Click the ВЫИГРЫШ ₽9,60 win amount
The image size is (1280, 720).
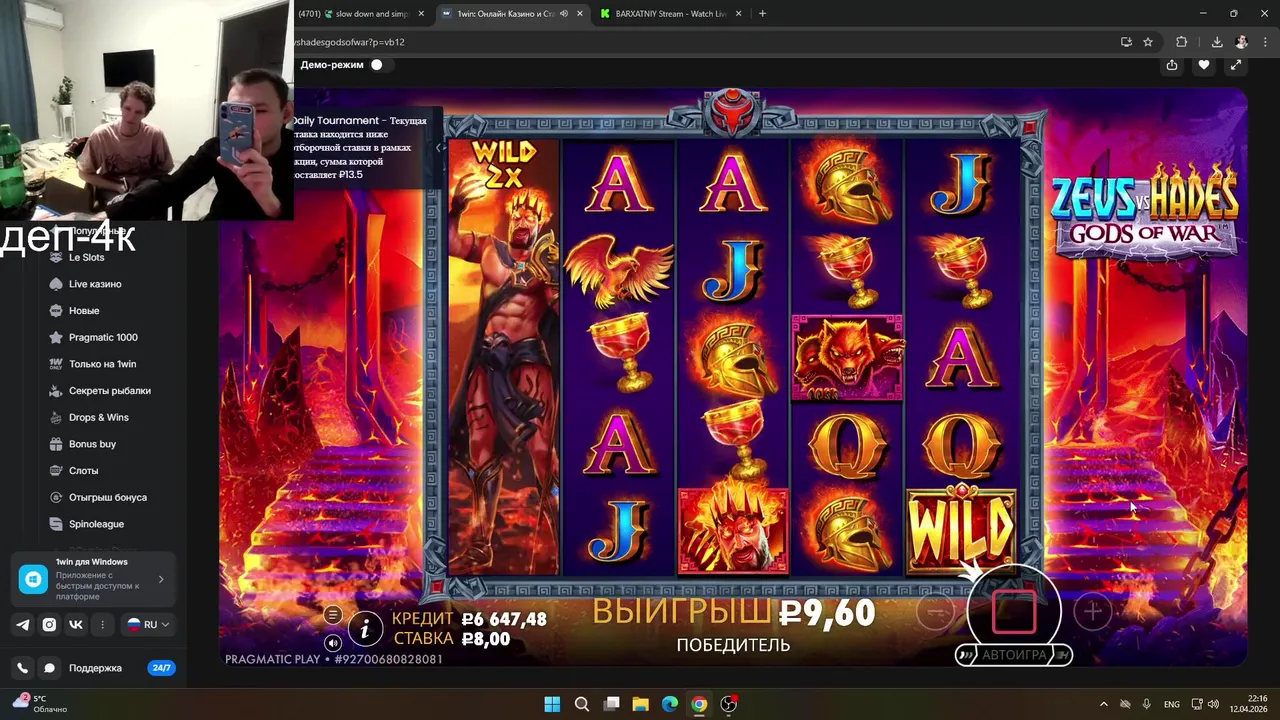[733, 612]
